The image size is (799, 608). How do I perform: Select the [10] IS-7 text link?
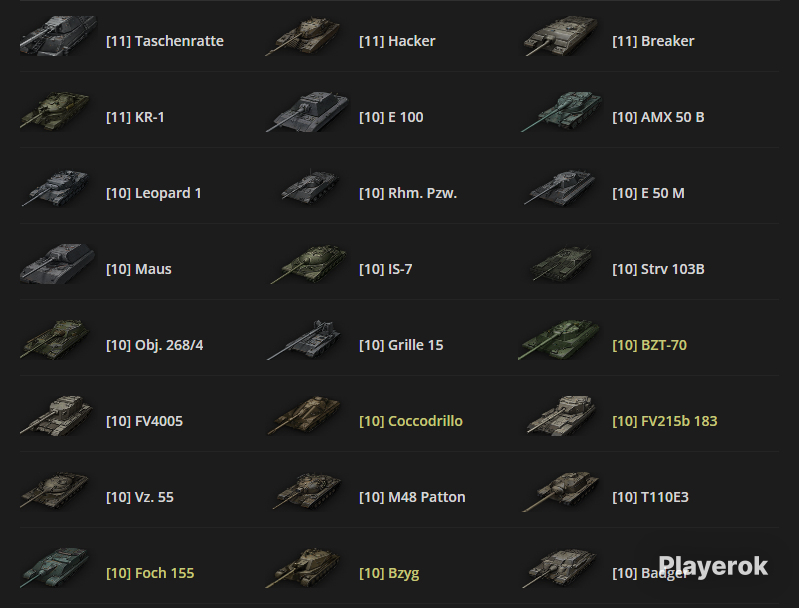click(385, 269)
